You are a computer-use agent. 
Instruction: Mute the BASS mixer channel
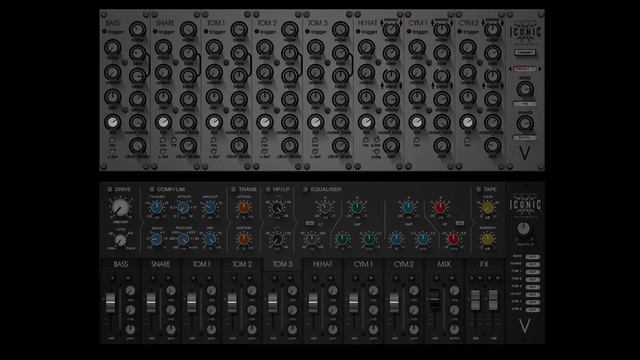point(128,278)
